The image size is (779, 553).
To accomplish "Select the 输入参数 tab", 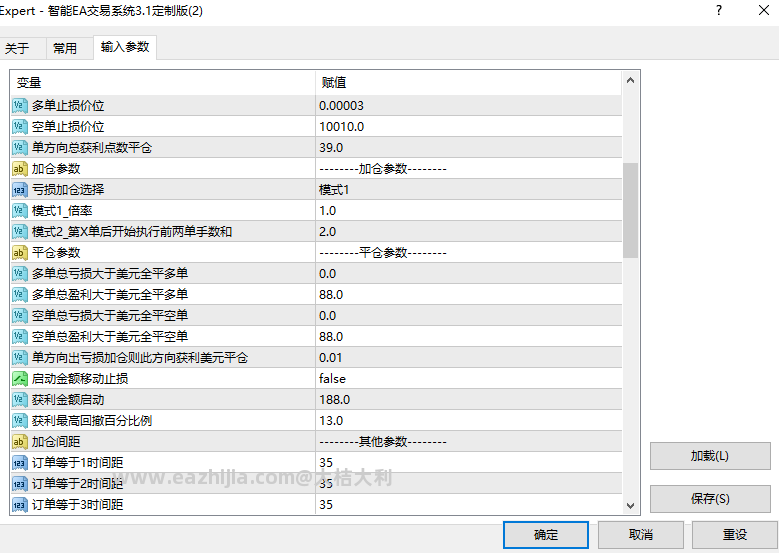I will pos(125,47).
